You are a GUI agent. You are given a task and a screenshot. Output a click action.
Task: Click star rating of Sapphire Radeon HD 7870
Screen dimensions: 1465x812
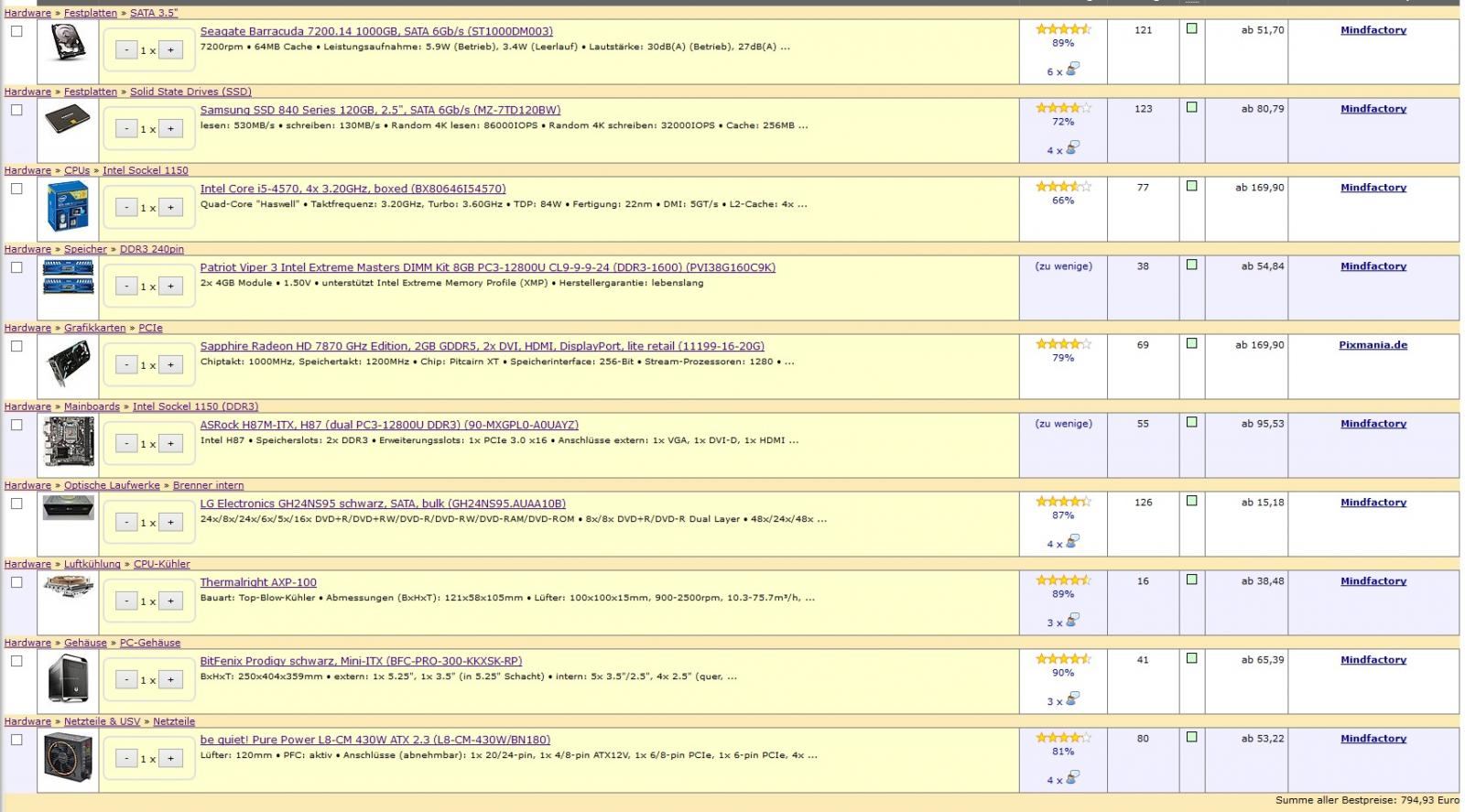pos(1063,344)
